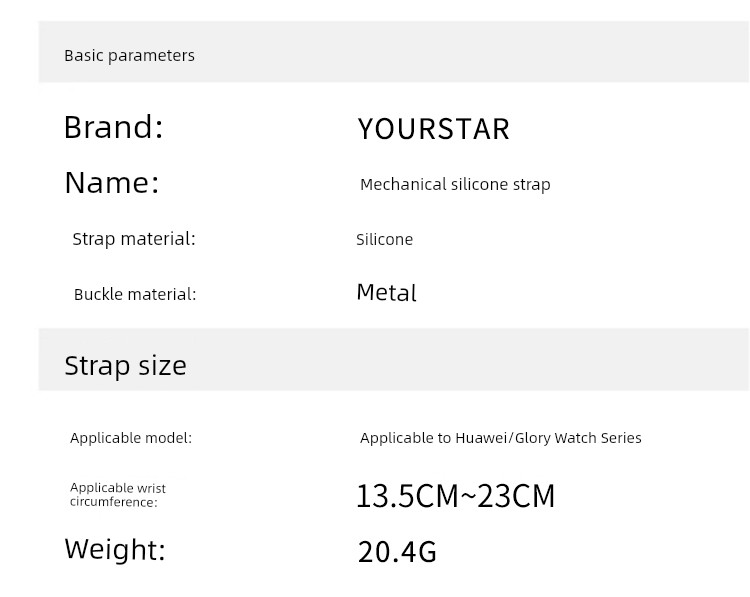The image size is (750, 597).
Task: Click the 13.5CM~23CM value
Action: click(456, 496)
